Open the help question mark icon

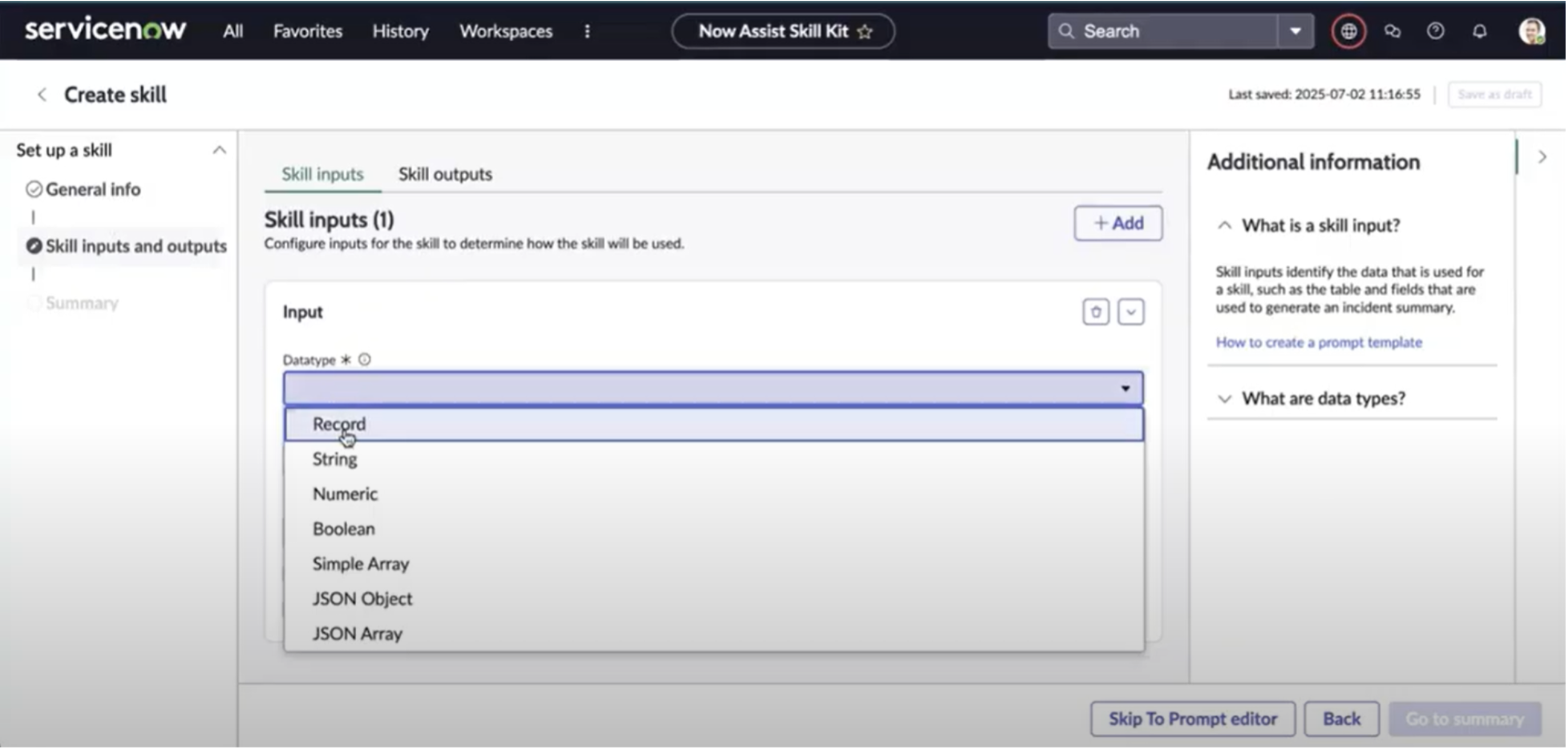pos(1436,31)
